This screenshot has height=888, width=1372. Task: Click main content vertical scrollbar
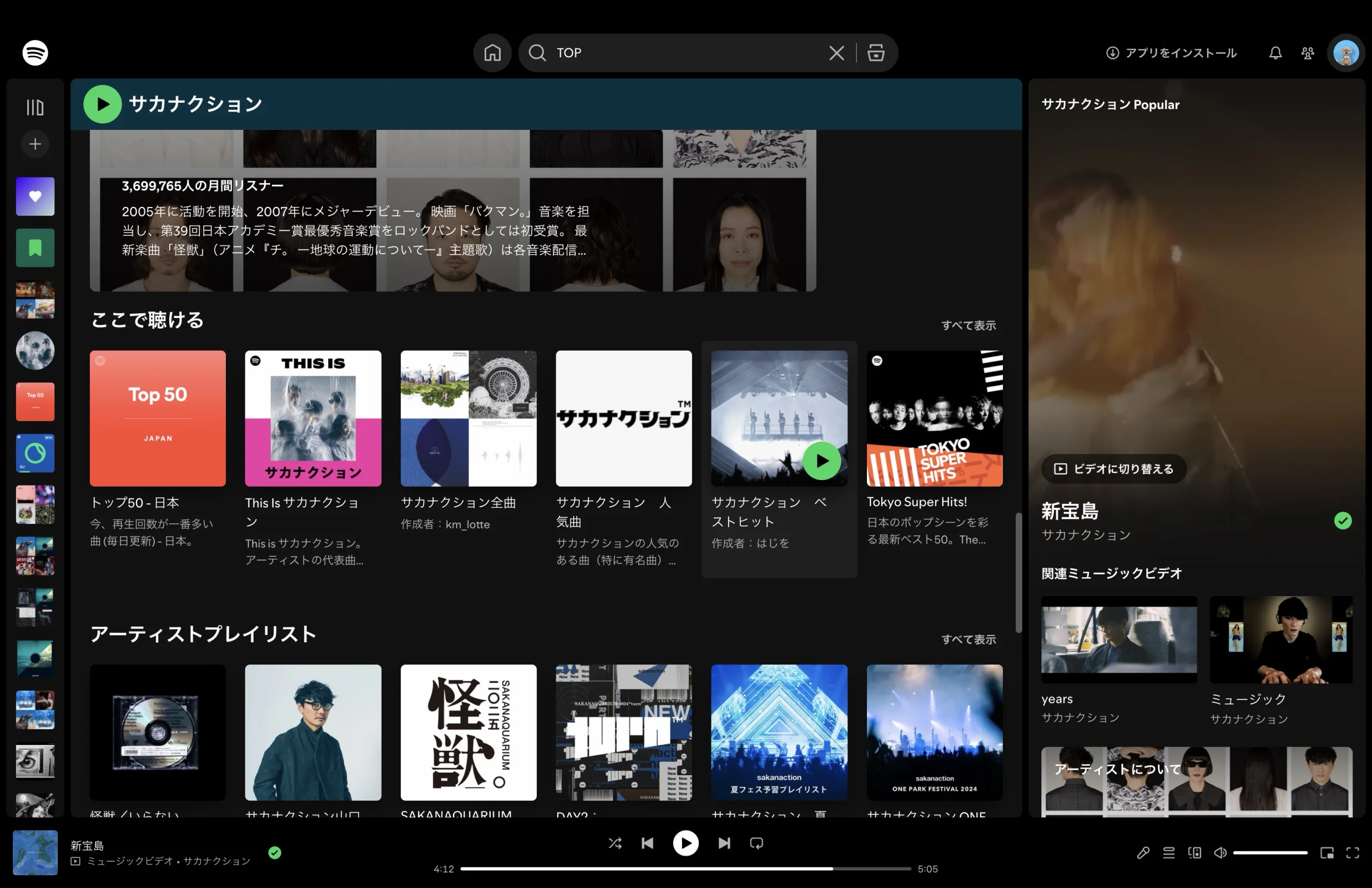(x=1018, y=572)
